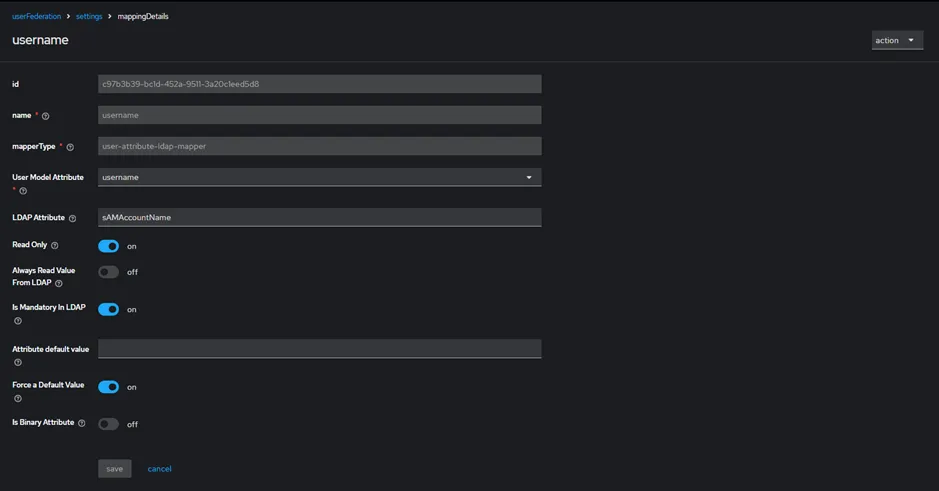This screenshot has height=491, width=939.
Task: Click the Read Only help icon
Action: point(54,246)
